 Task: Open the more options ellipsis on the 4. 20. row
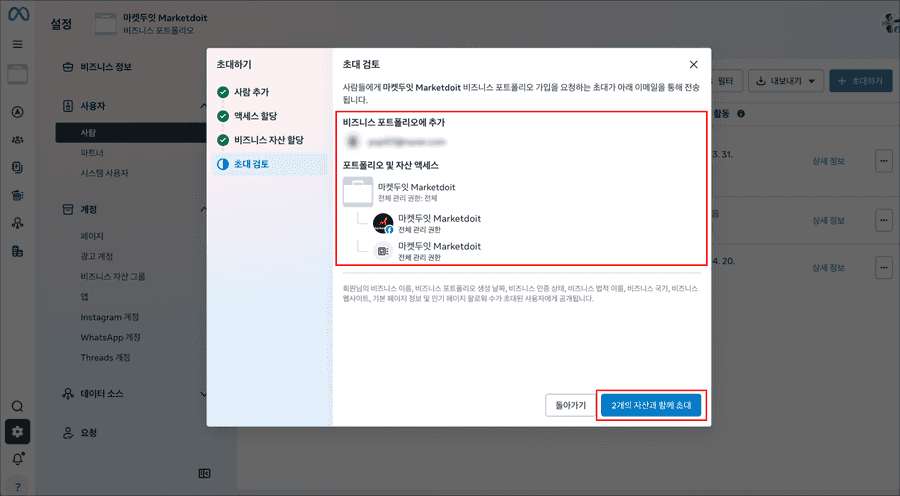coord(884,268)
